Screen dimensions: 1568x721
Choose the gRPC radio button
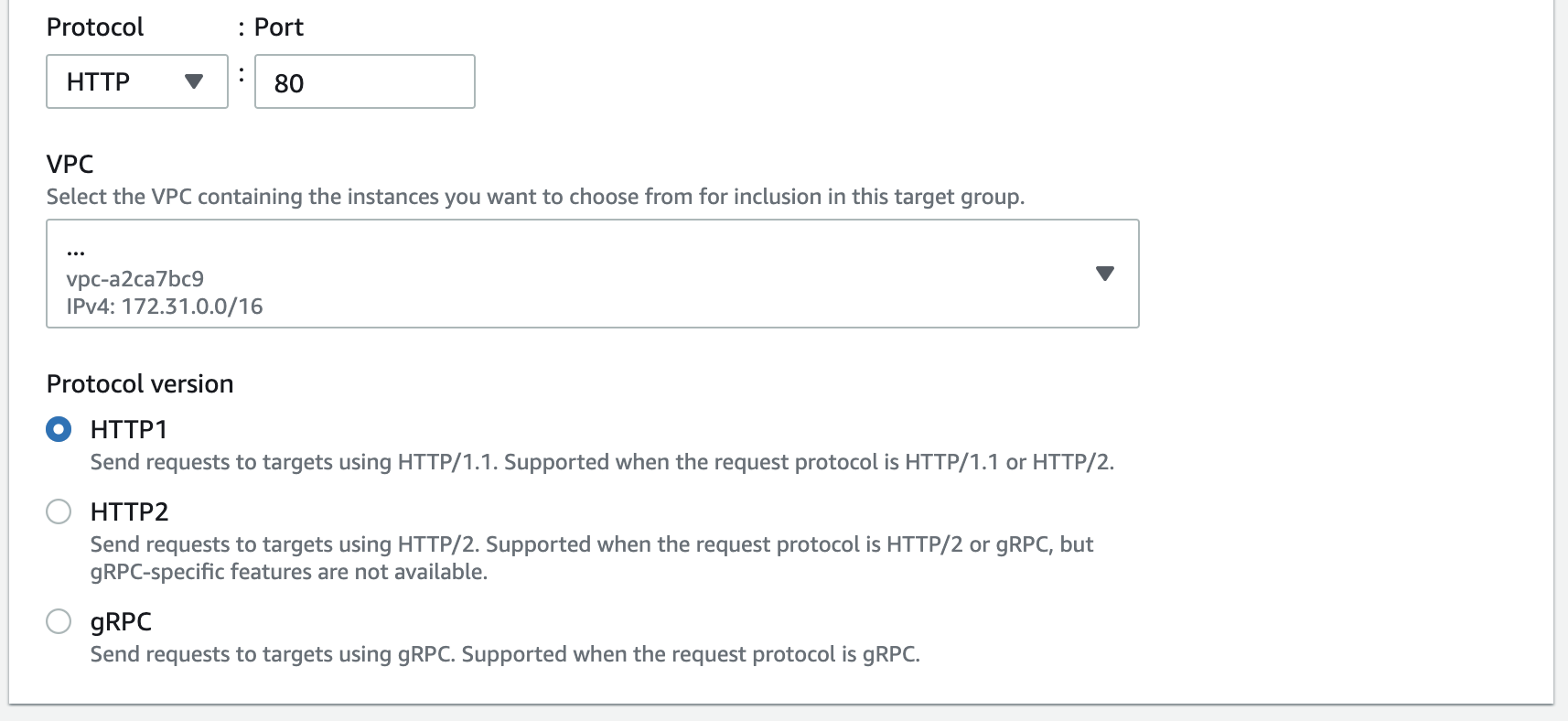click(59, 621)
